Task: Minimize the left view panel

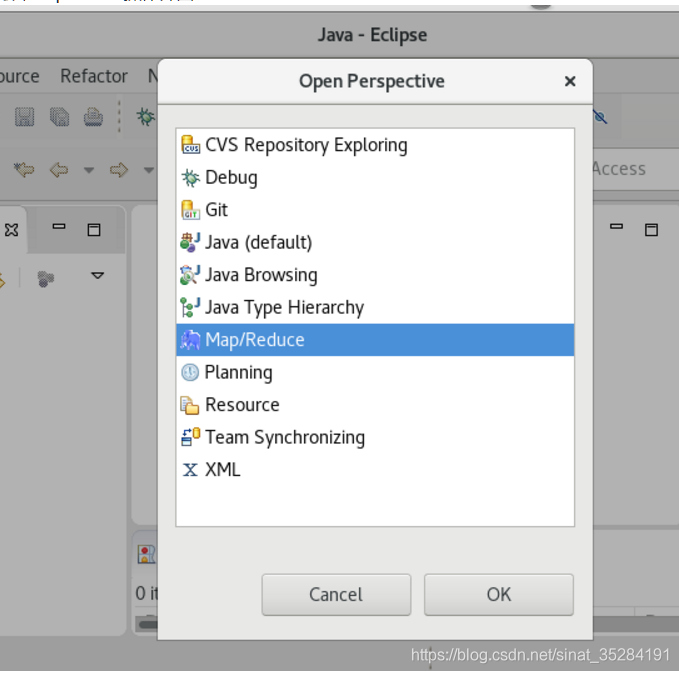Action: [x=59, y=226]
